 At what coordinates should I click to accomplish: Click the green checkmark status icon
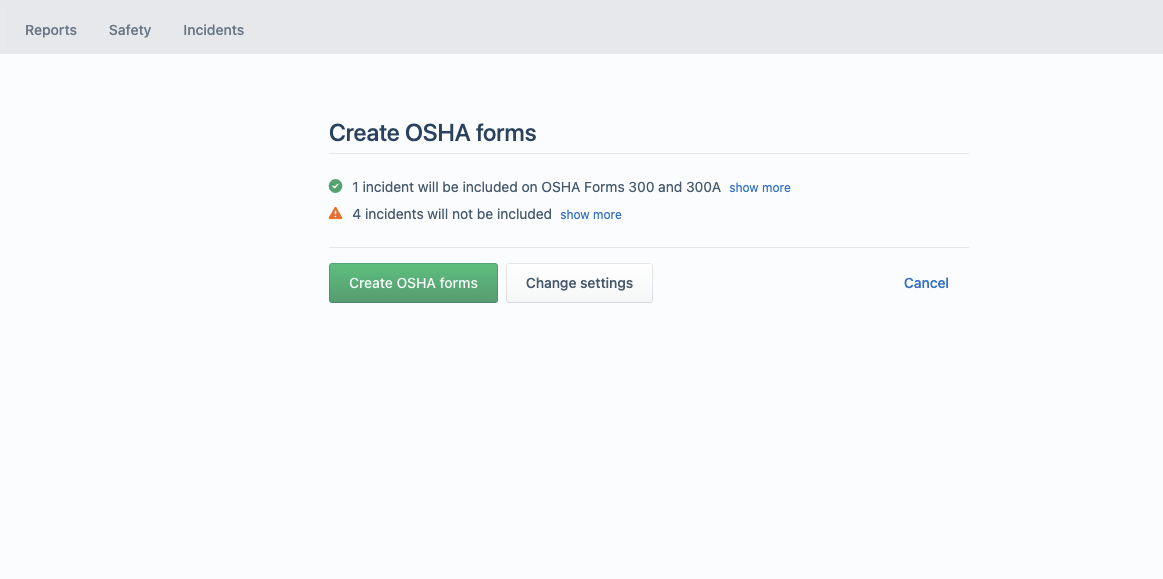click(x=335, y=186)
